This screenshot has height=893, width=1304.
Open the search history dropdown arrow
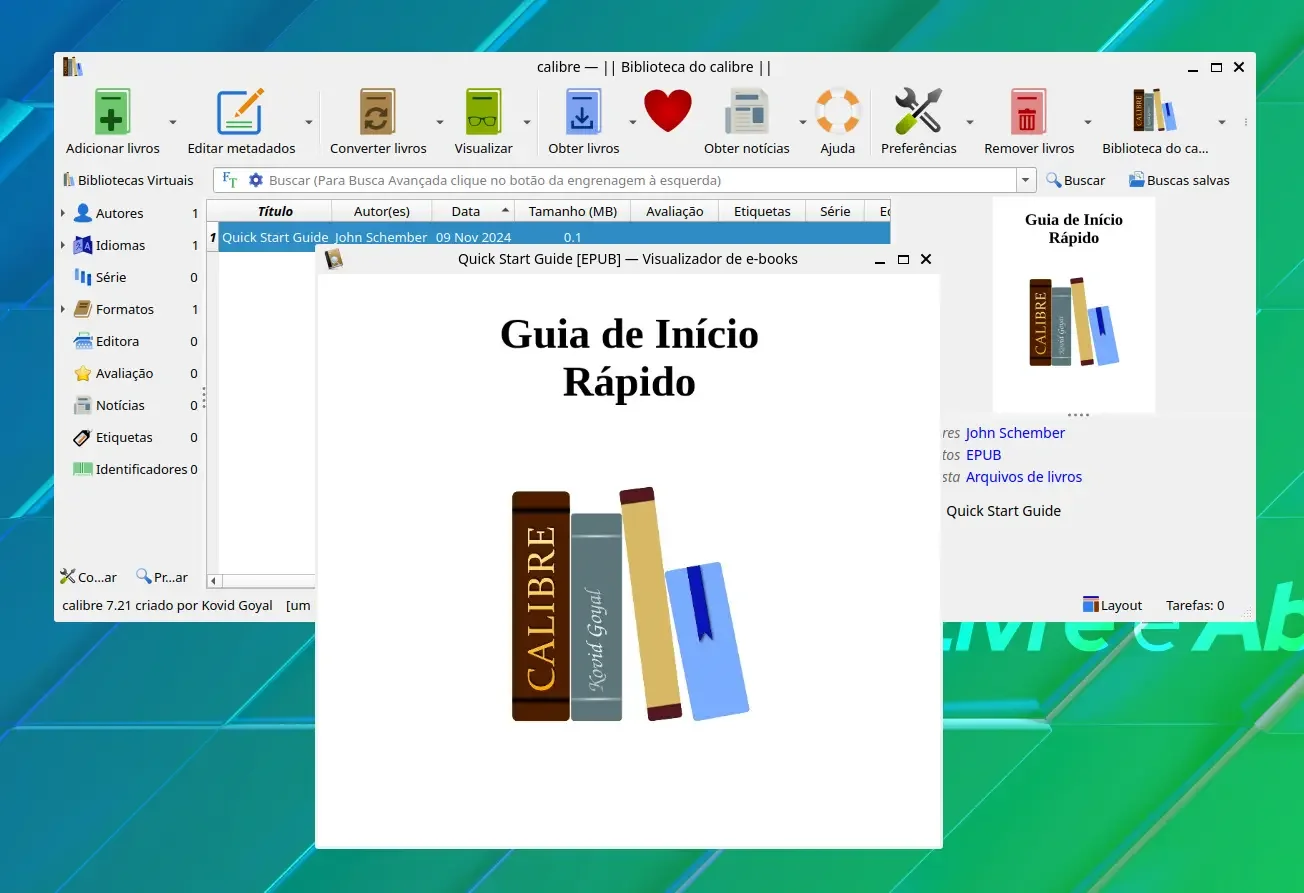tap(1026, 180)
